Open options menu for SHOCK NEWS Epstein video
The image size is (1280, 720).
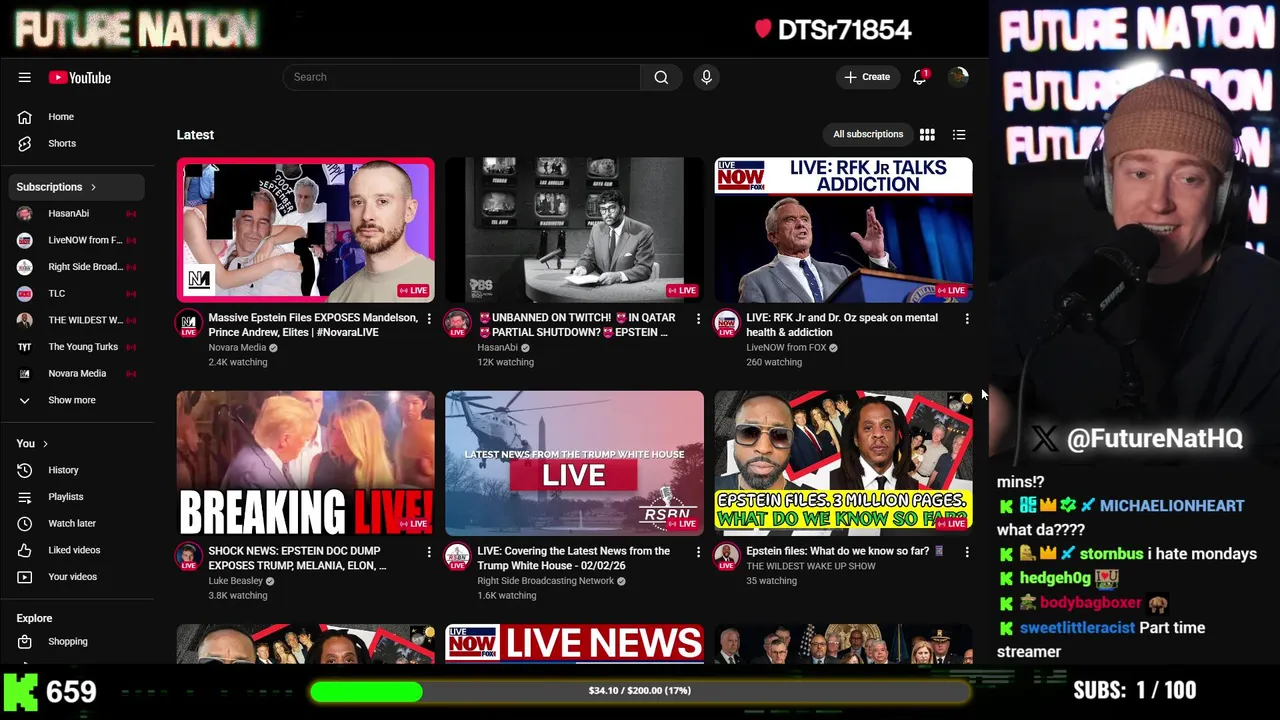(429, 552)
